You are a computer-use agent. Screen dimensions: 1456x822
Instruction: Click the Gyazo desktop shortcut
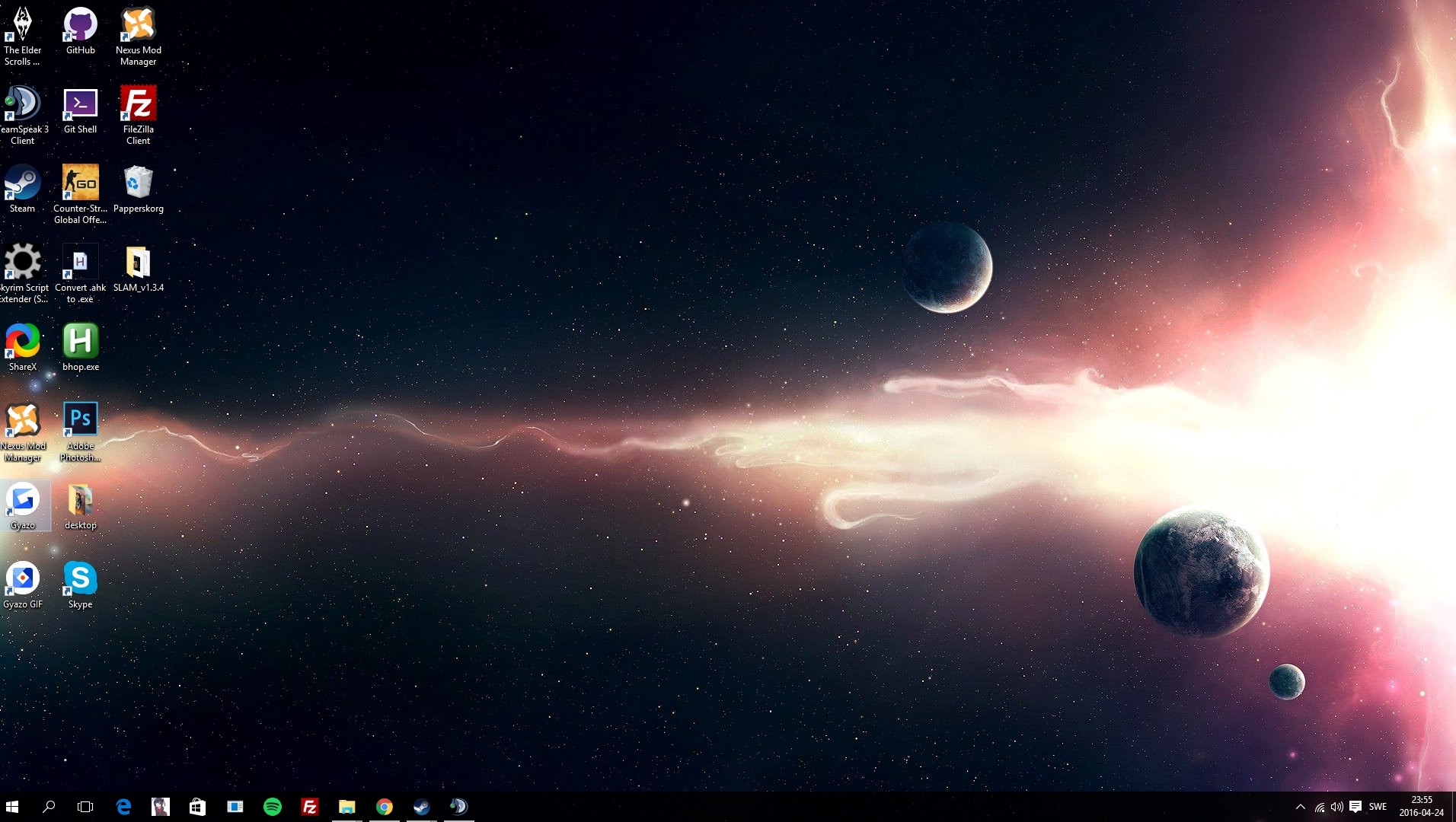(23, 506)
